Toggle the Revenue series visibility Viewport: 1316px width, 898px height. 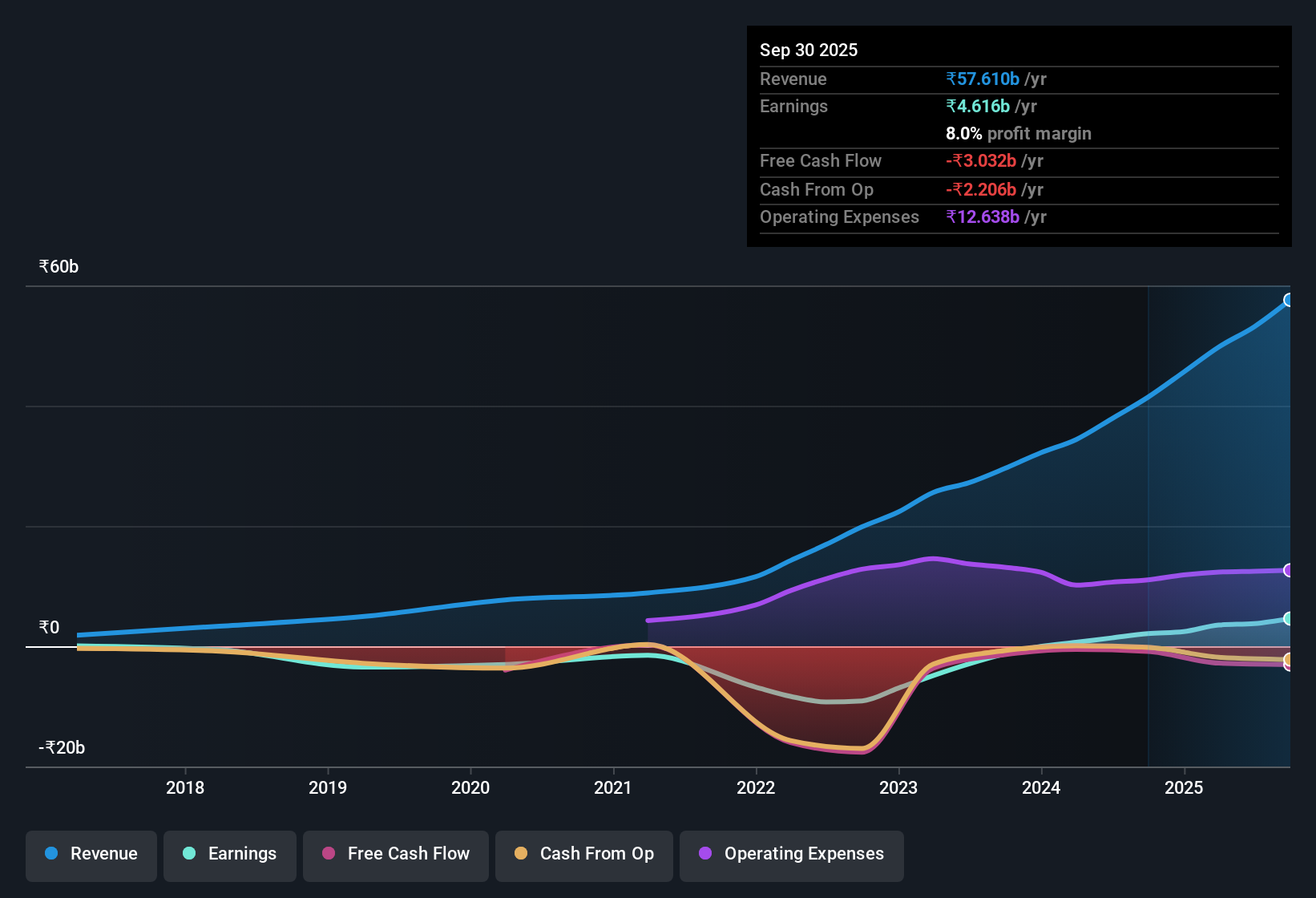[x=91, y=854]
